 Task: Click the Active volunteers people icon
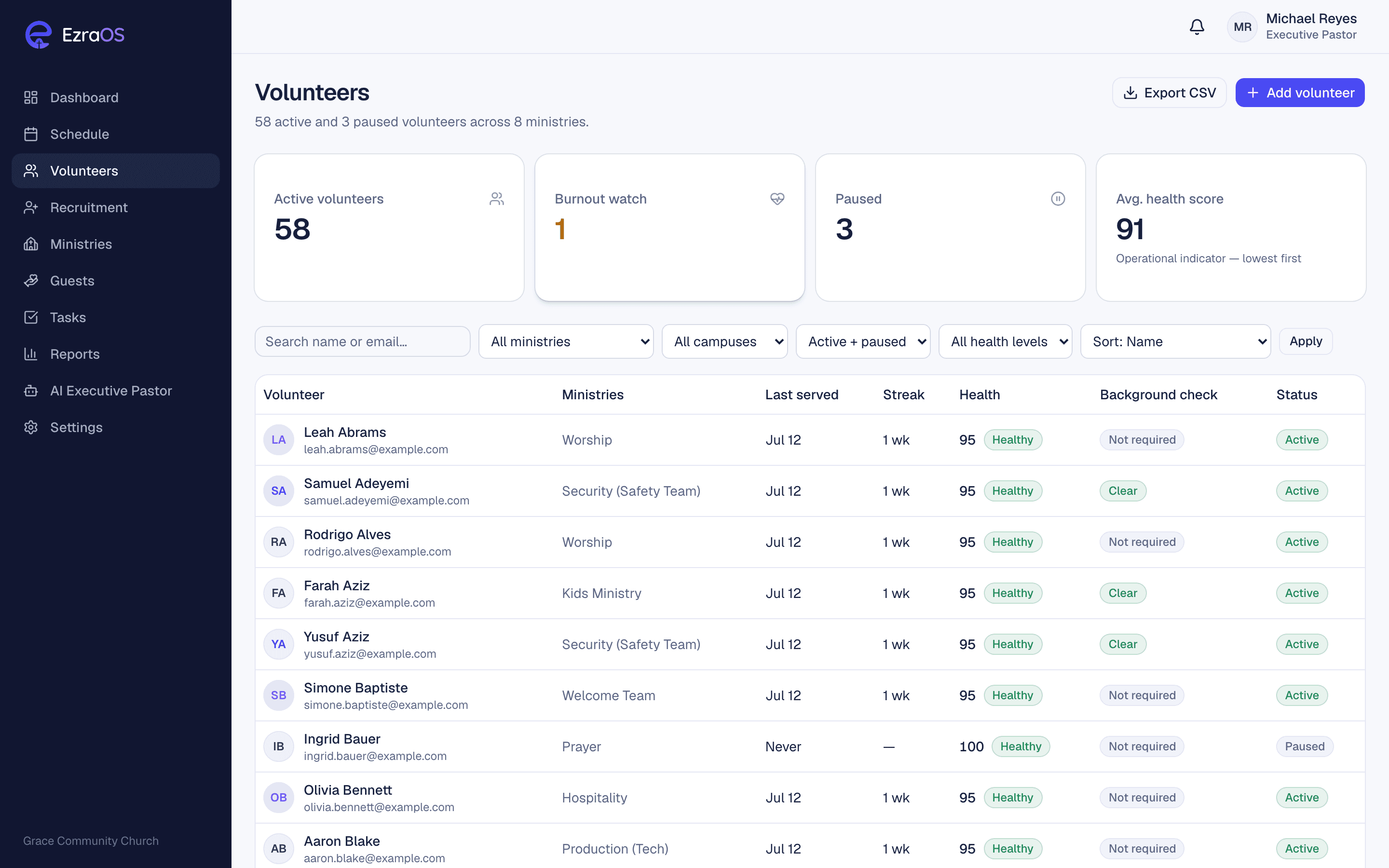coord(496,199)
